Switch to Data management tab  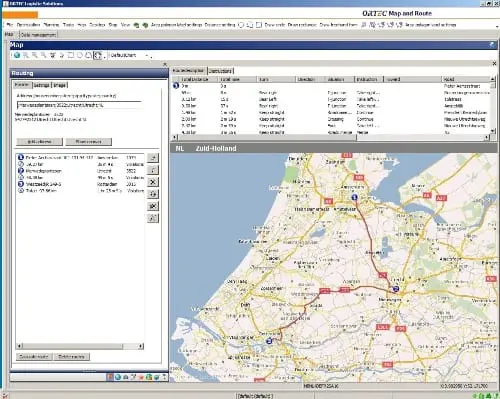(39, 35)
